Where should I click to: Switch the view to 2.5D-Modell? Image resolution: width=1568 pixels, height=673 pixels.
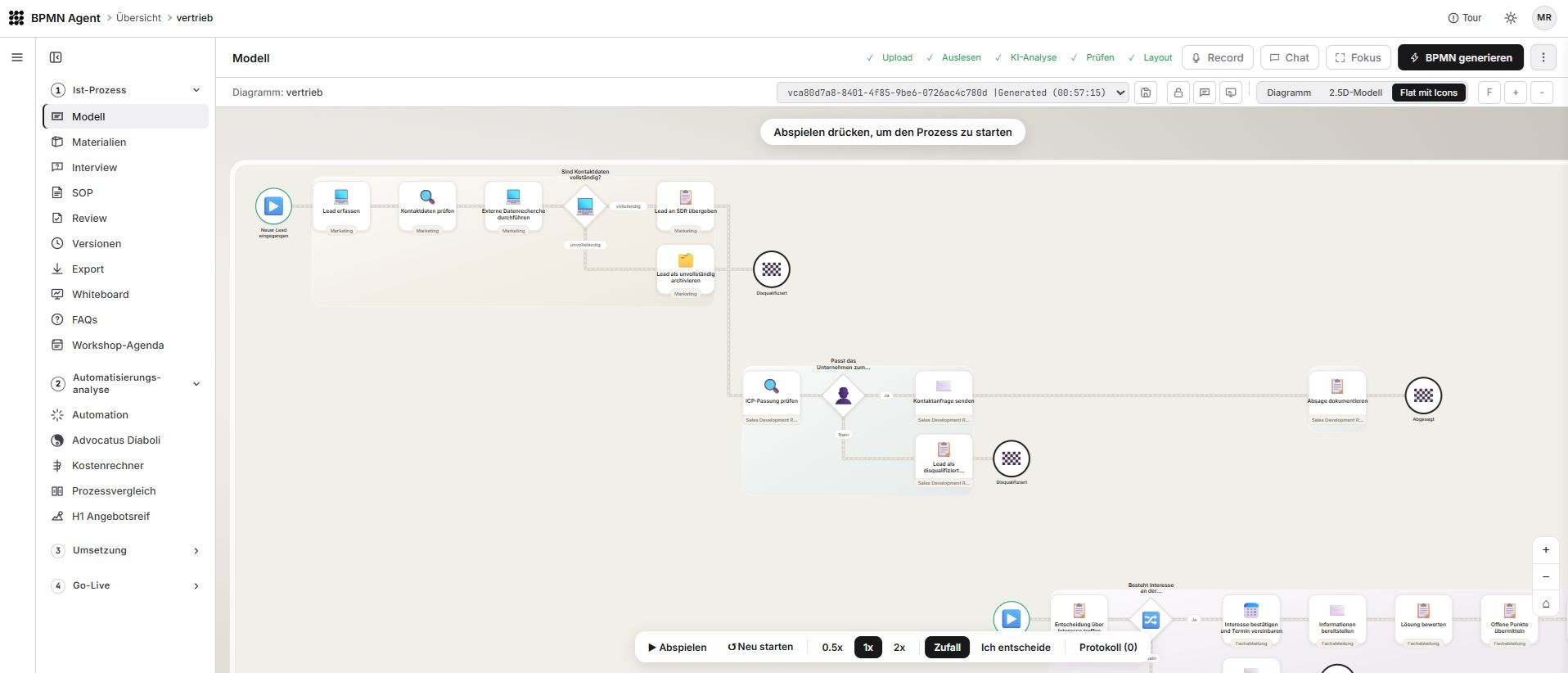pyautogui.click(x=1355, y=93)
